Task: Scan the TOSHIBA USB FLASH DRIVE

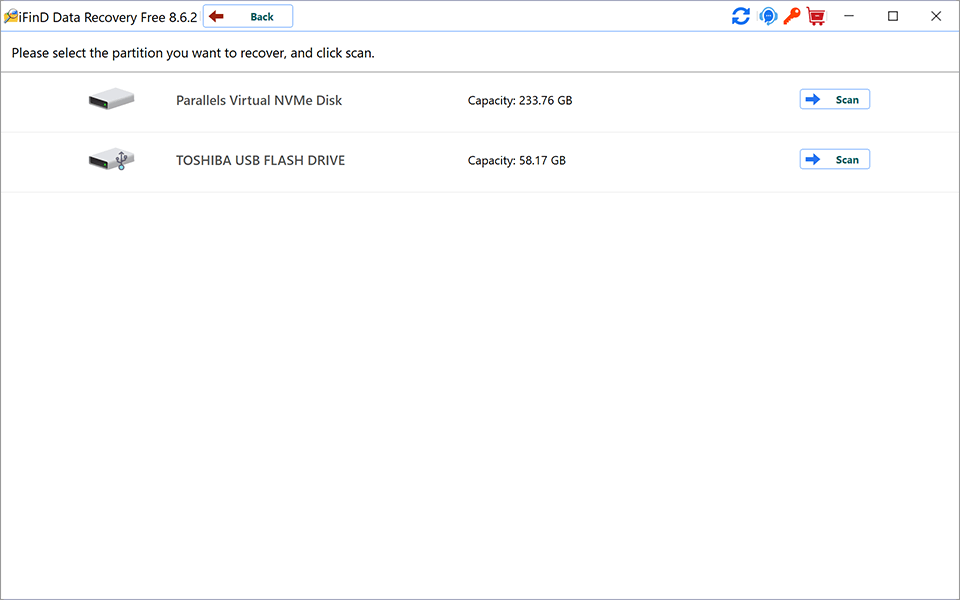Action: coord(834,159)
